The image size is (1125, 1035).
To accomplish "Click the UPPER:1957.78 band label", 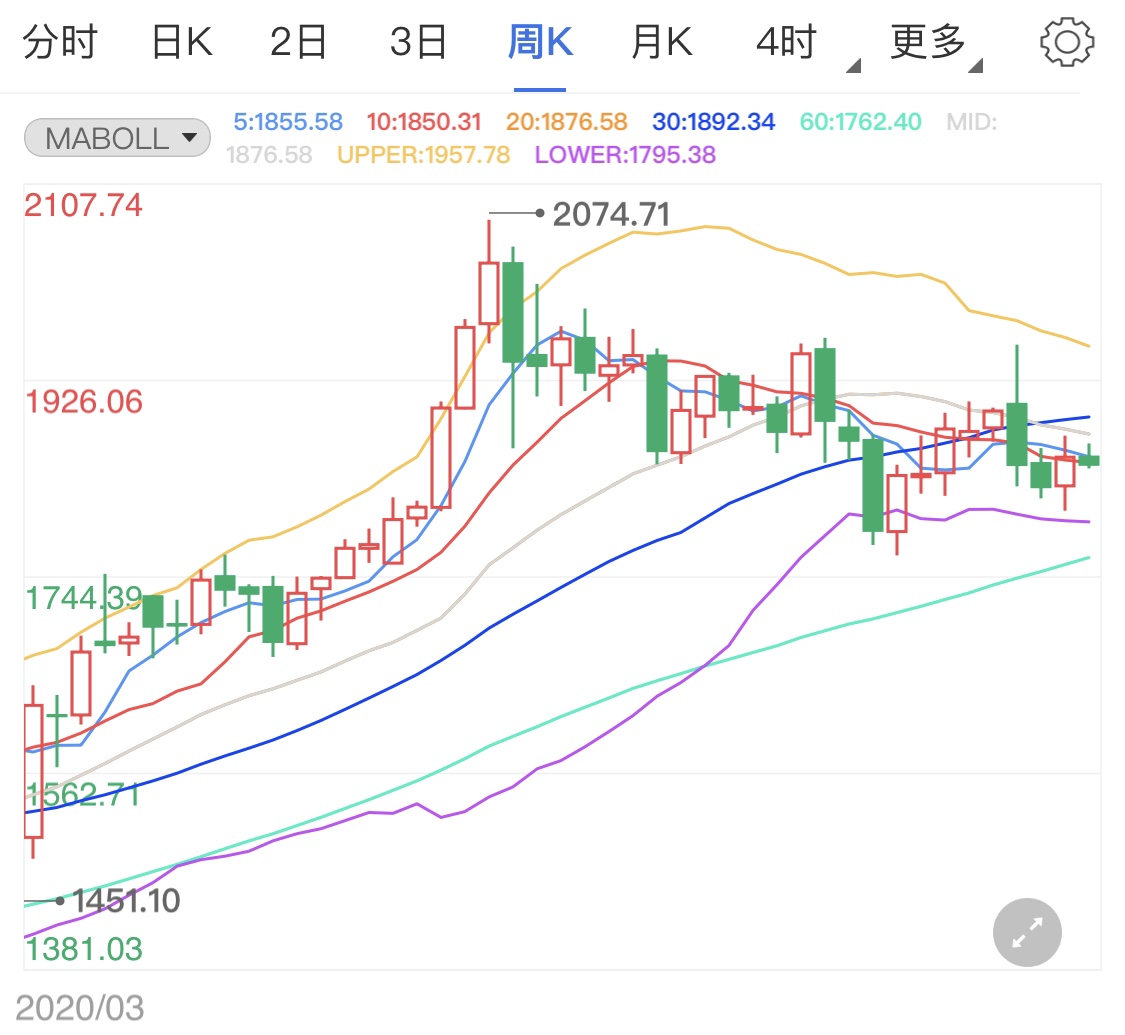I will tap(423, 155).
